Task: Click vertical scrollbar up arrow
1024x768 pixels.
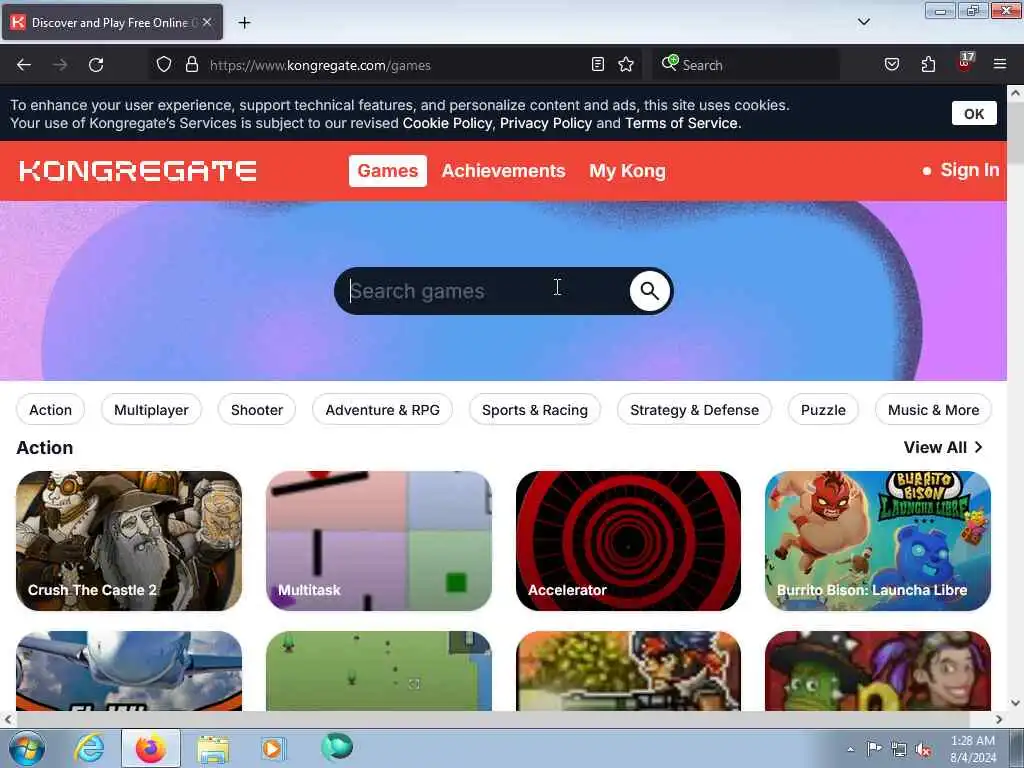Action: (1016, 93)
